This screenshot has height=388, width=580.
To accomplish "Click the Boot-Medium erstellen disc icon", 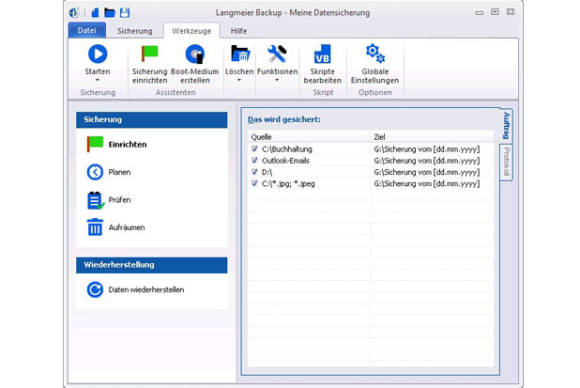I will click(x=195, y=54).
